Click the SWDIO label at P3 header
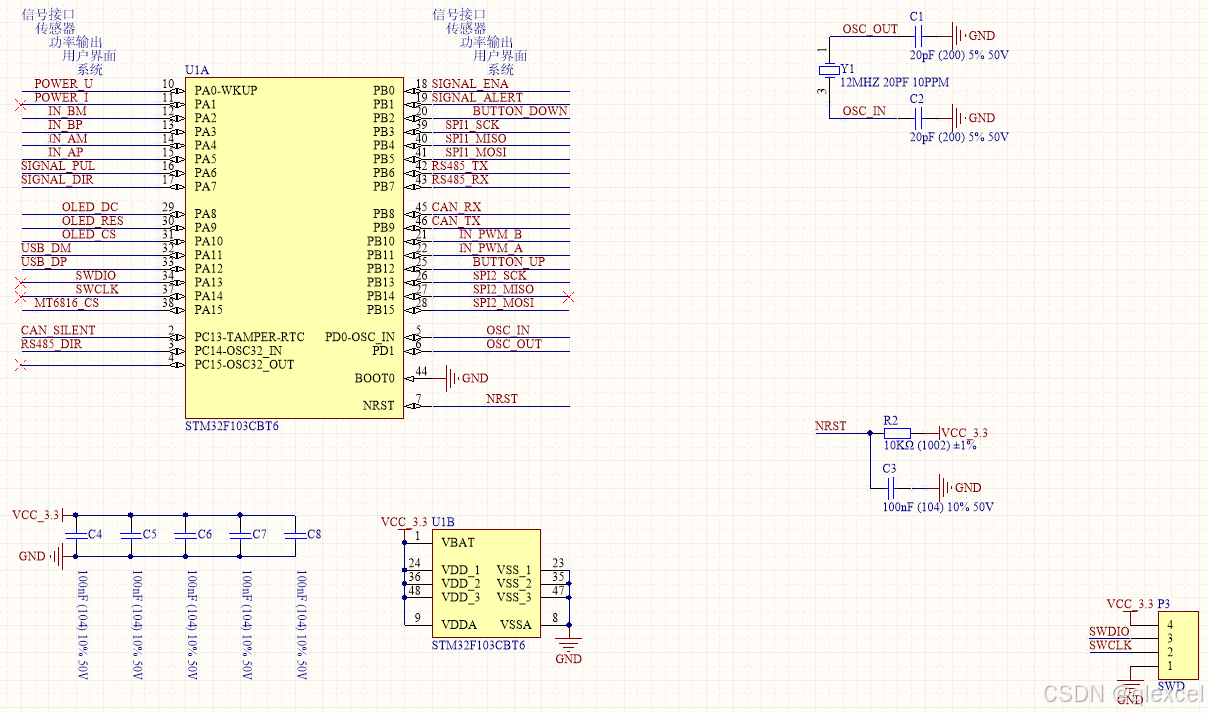Image resolution: width=1208 pixels, height=713 pixels. (x=1109, y=632)
